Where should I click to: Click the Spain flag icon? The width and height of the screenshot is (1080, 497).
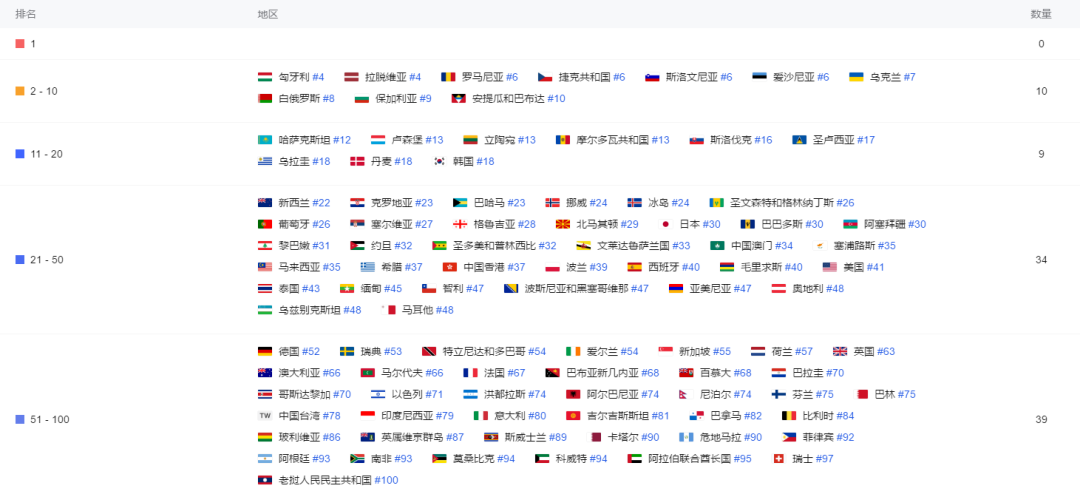634,267
